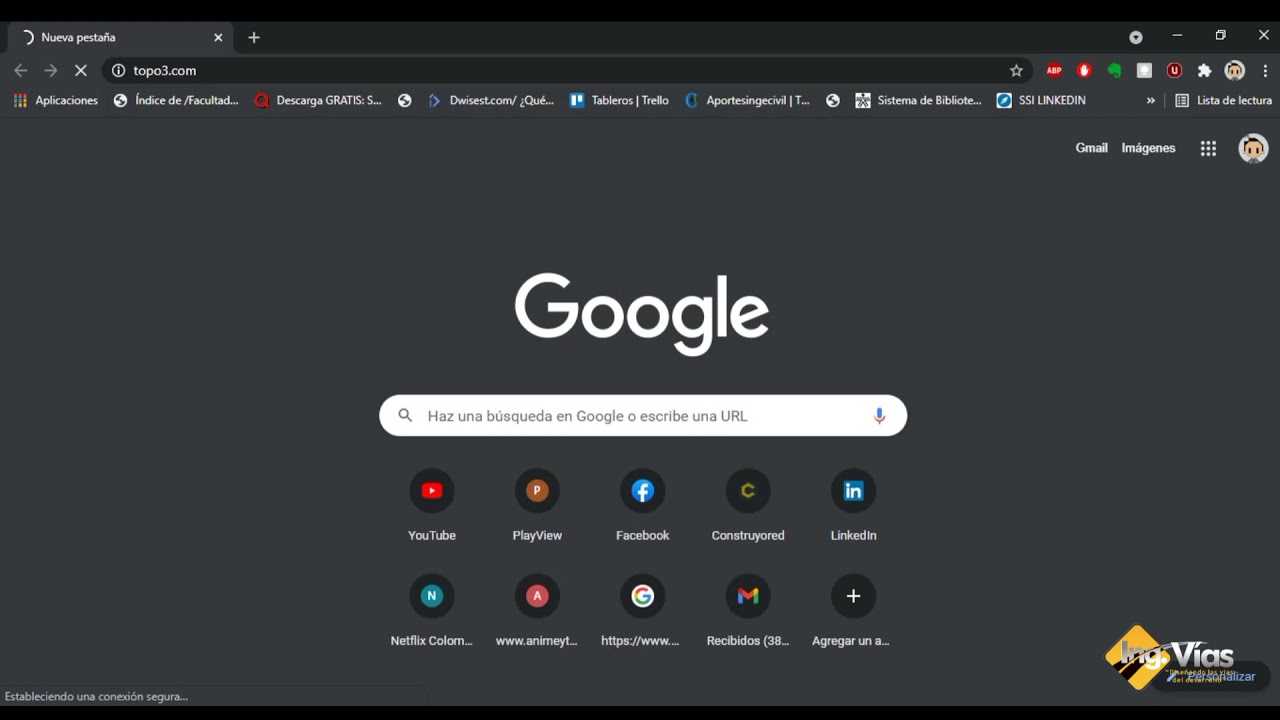Go to Gmail from the Google header
Viewport: 1280px width, 720px height.
(1091, 148)
